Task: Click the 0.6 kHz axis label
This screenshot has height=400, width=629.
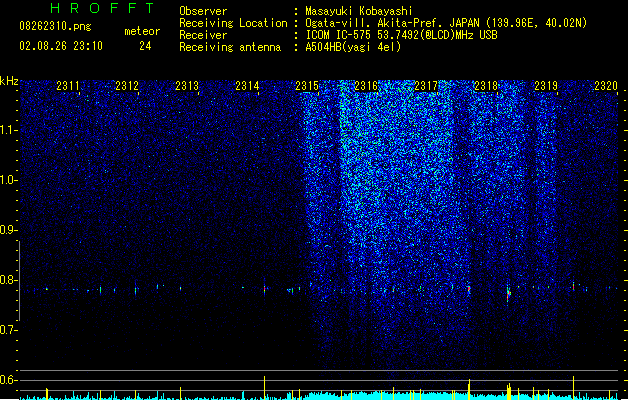Action: point(9,380)
